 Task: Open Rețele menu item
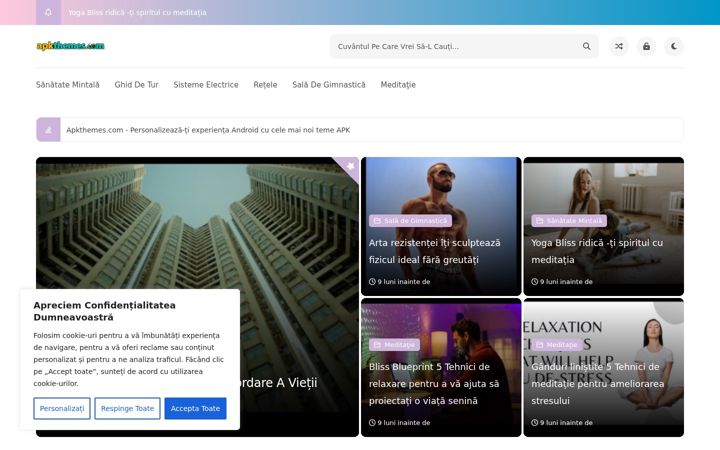265,85
